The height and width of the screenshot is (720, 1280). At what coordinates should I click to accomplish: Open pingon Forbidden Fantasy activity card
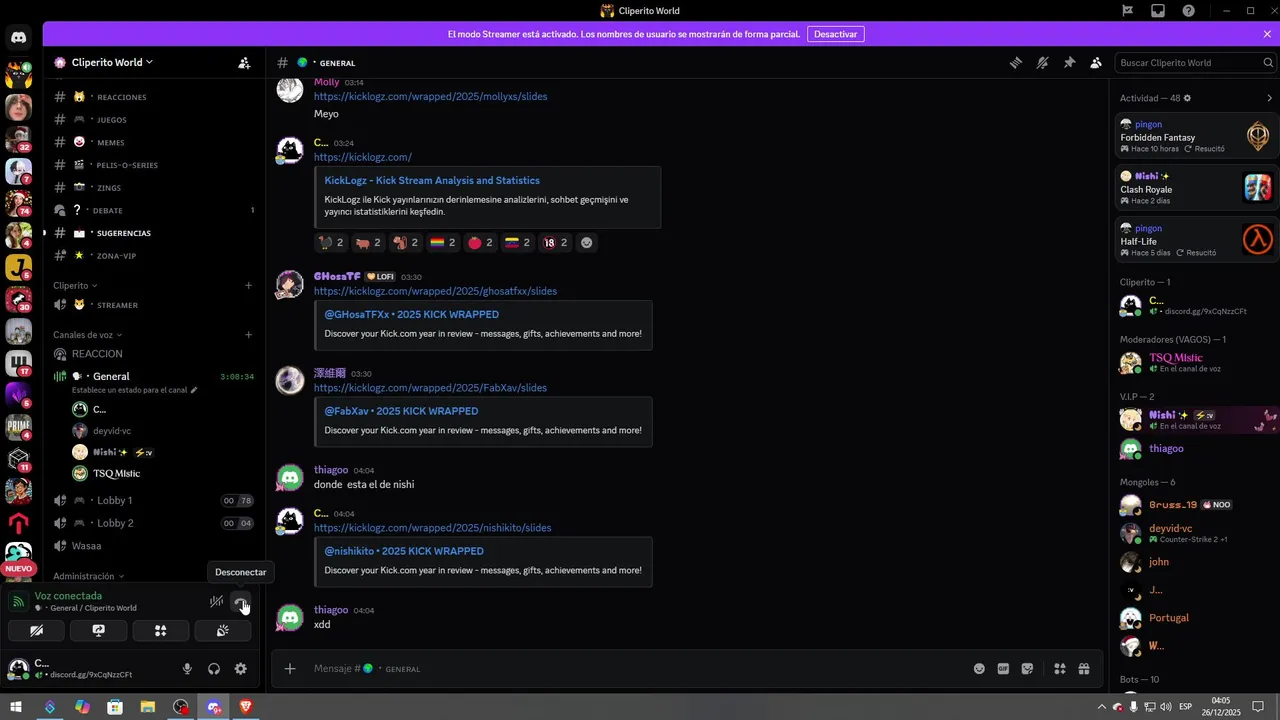click(1195, 137)
